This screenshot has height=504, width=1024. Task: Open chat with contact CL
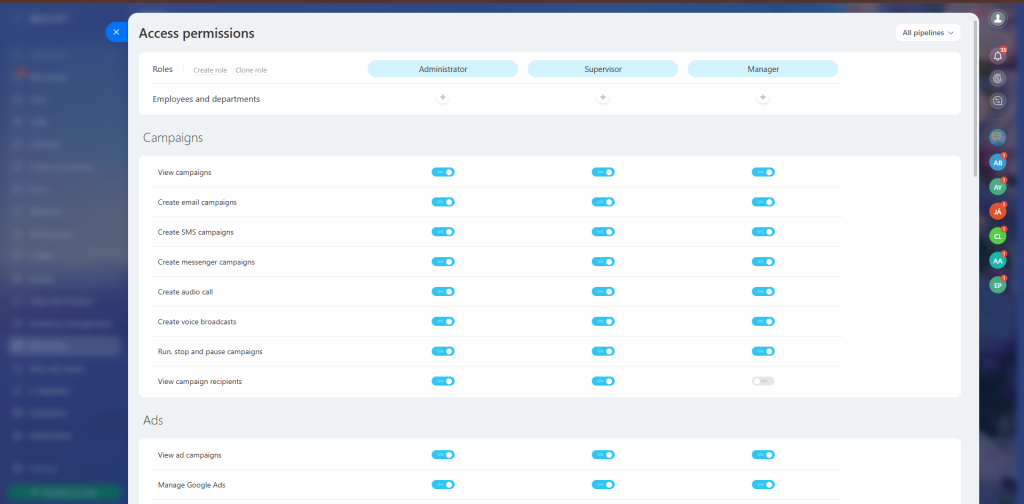coord(997,236)
